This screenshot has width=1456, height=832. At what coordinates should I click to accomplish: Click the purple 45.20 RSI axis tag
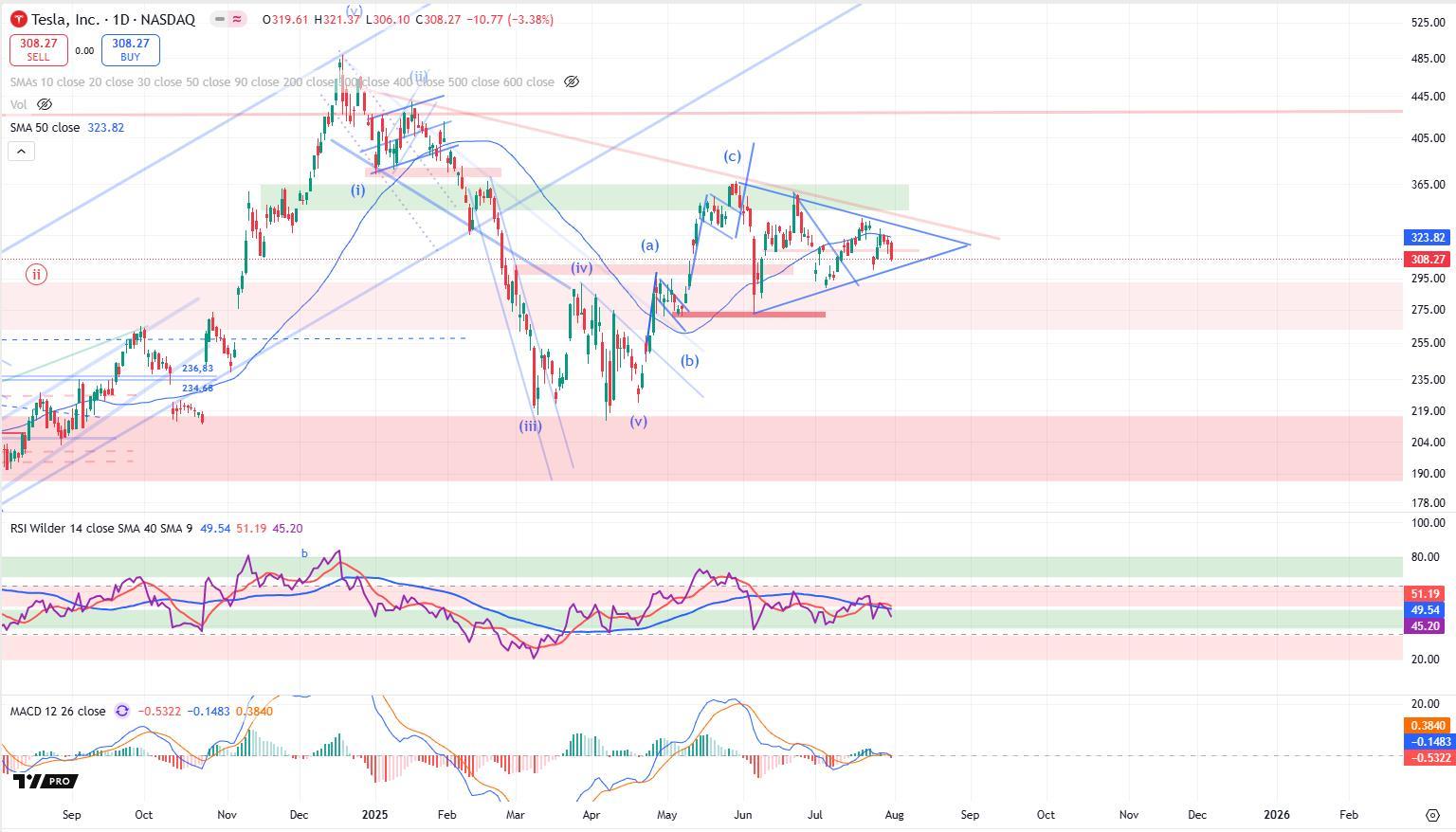pyautogui.click(x=1427, y=626)
